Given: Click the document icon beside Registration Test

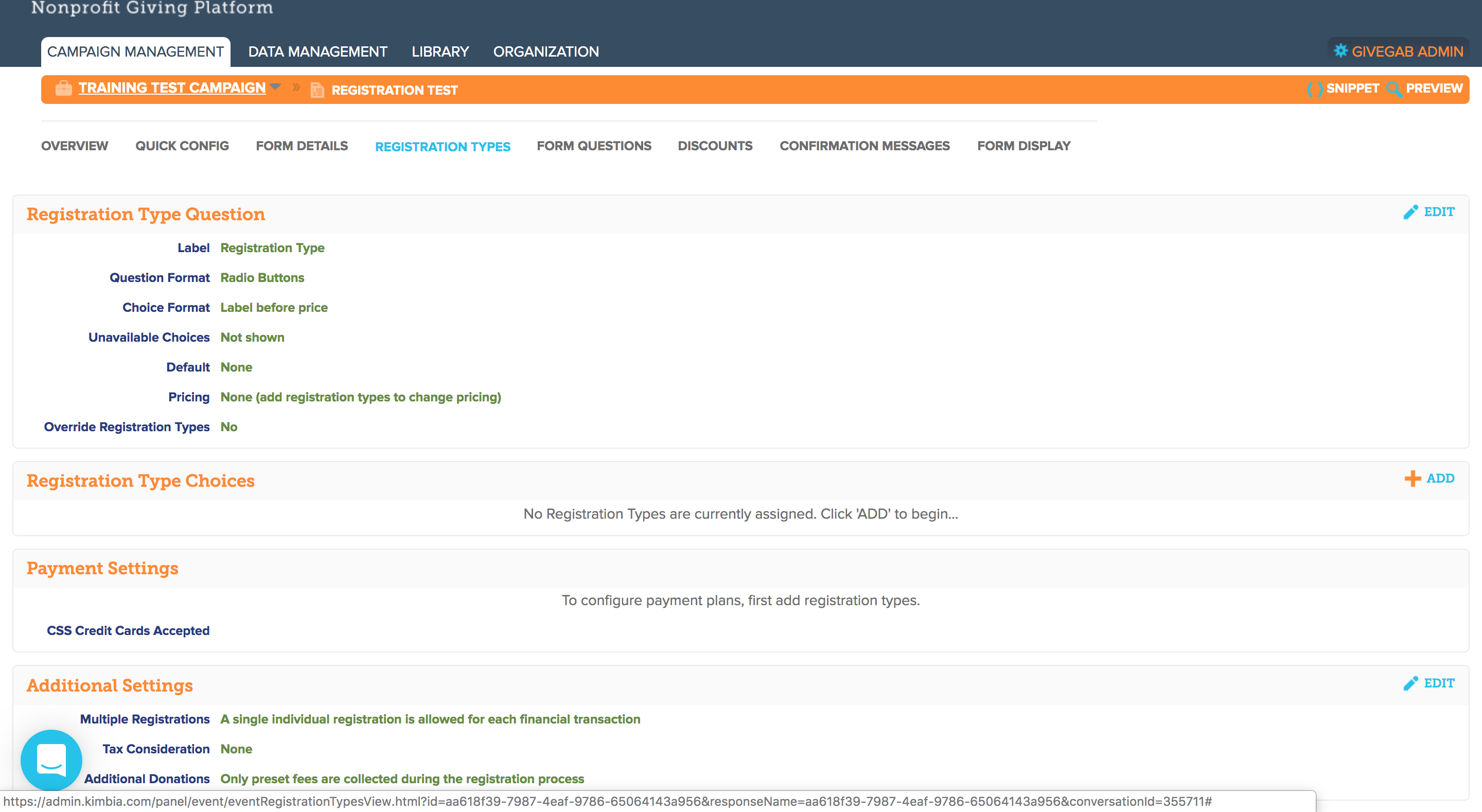Looking at the screenshot, I should [317, 91].
